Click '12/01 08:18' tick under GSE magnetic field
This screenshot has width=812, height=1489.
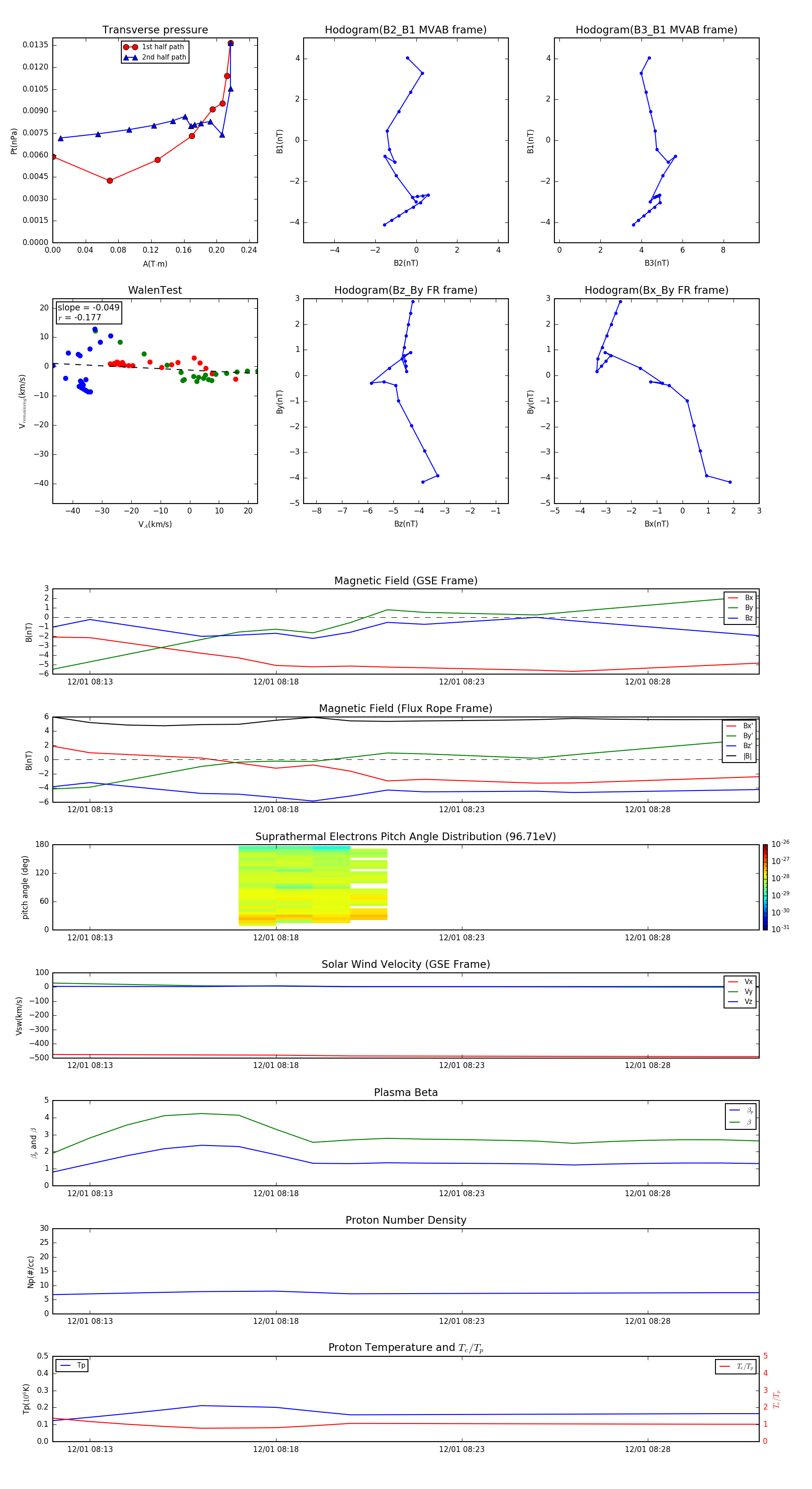pos(276,681)
